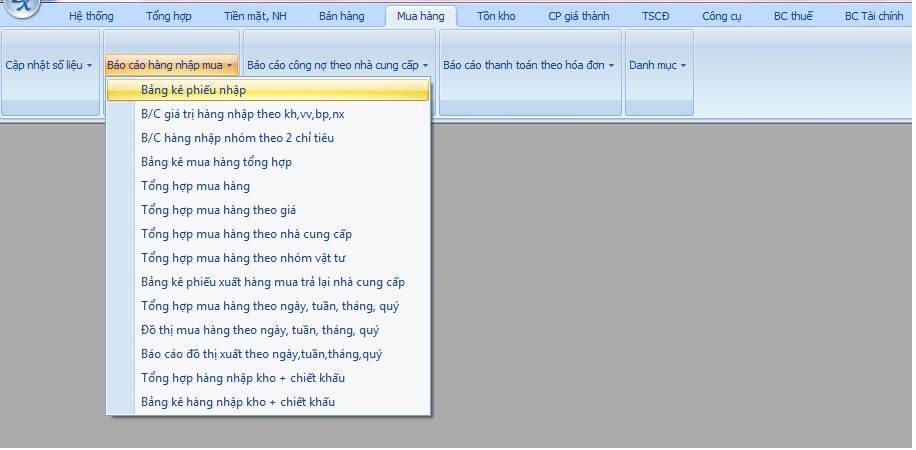Go to the Tồn kho tab

coord(496,16)
